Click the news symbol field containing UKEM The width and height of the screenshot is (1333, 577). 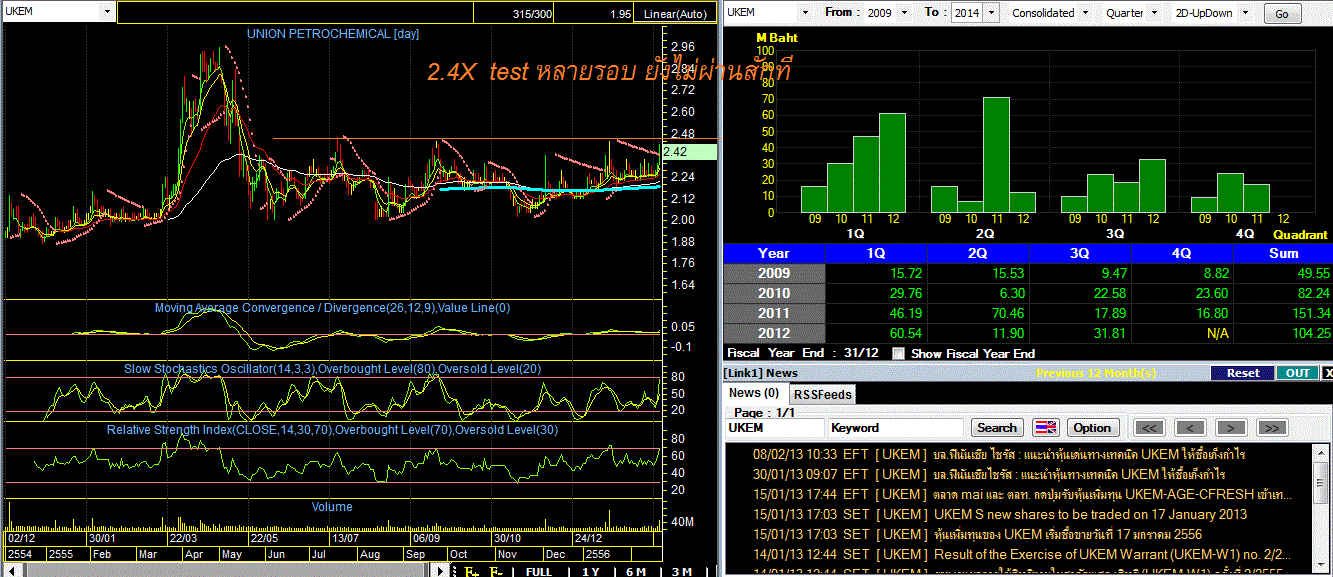tap(775, 428)
